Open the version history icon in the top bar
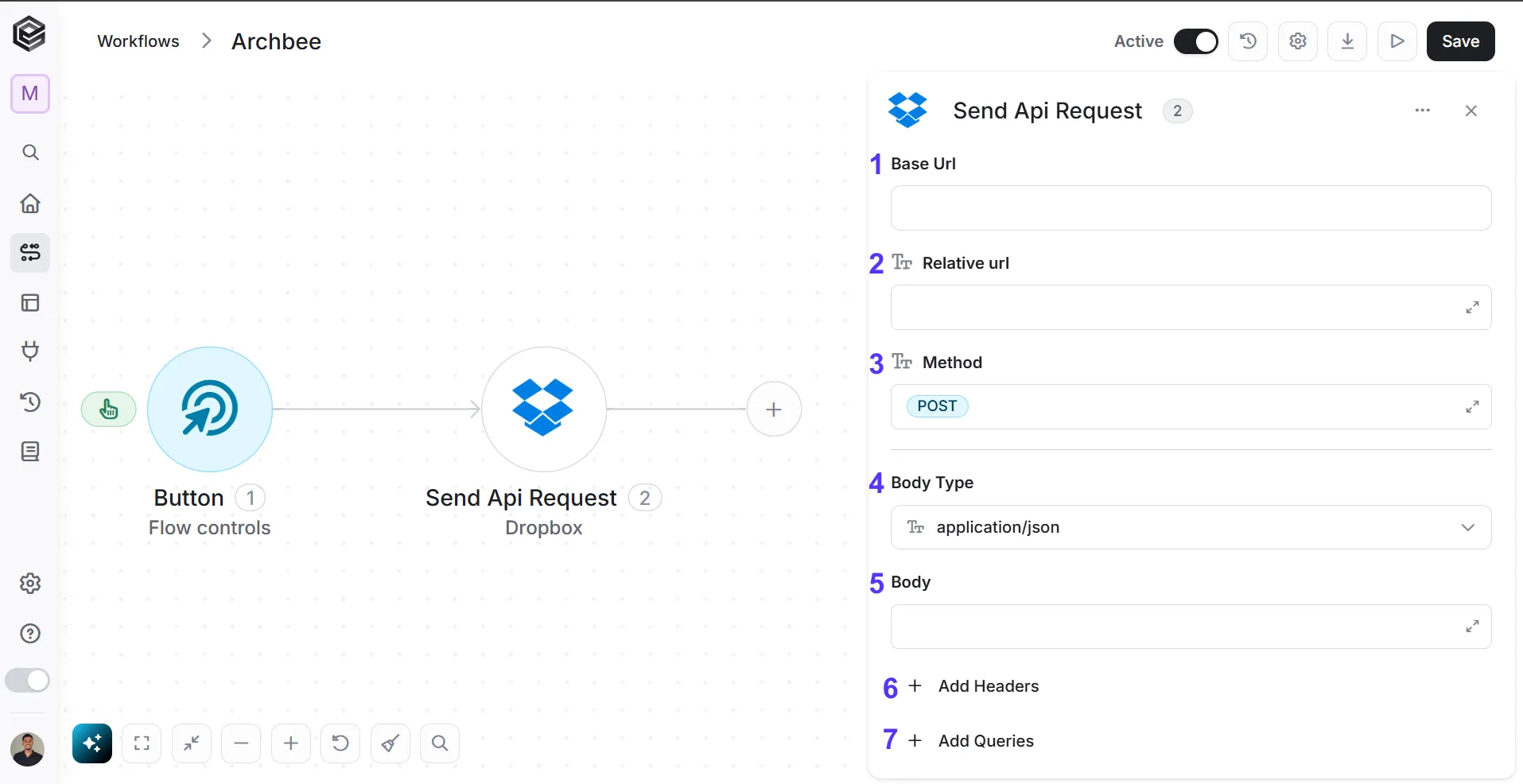This screenshot has width=1523, height=784. pyautogui.click(x=1248, y=41)
